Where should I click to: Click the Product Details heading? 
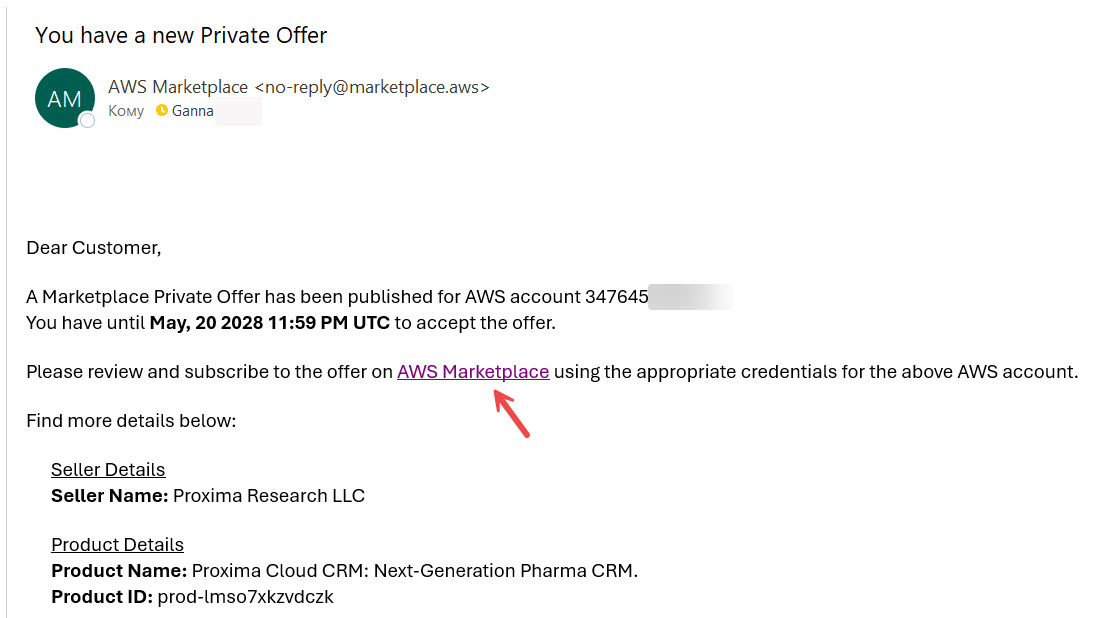117,545
